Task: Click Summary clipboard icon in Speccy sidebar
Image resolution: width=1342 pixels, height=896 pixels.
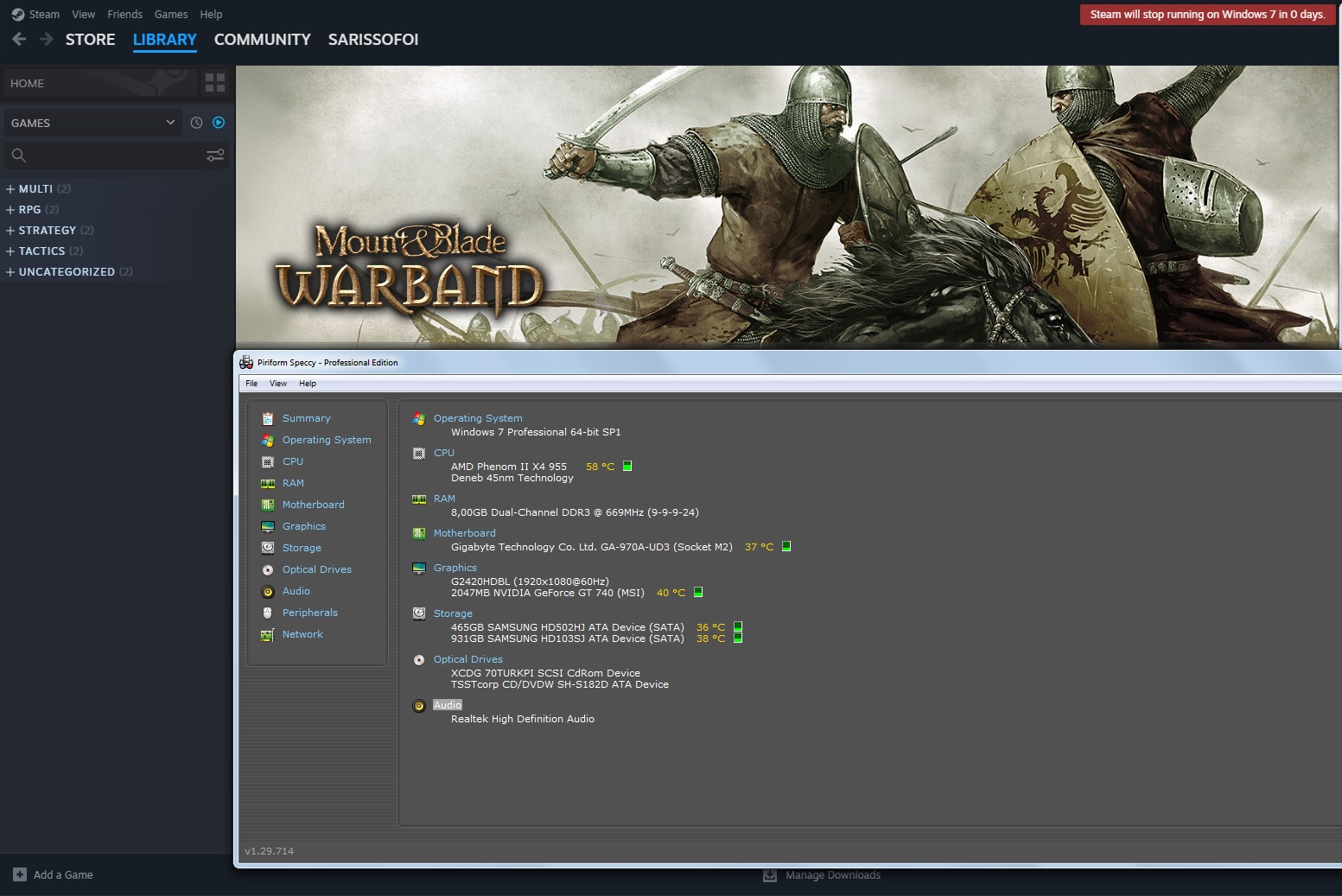Action: tap(268, 418)
